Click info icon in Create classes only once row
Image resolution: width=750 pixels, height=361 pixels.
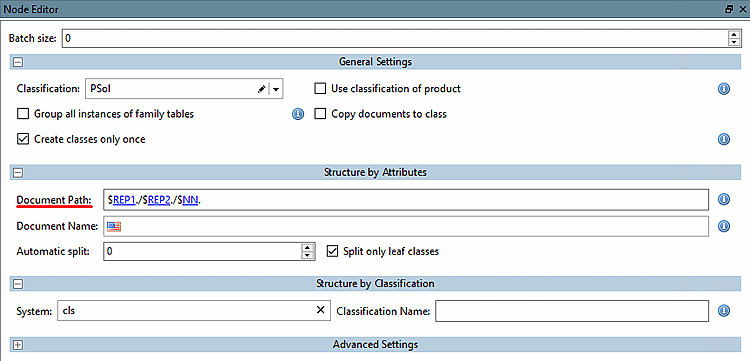tap(724, 139)
